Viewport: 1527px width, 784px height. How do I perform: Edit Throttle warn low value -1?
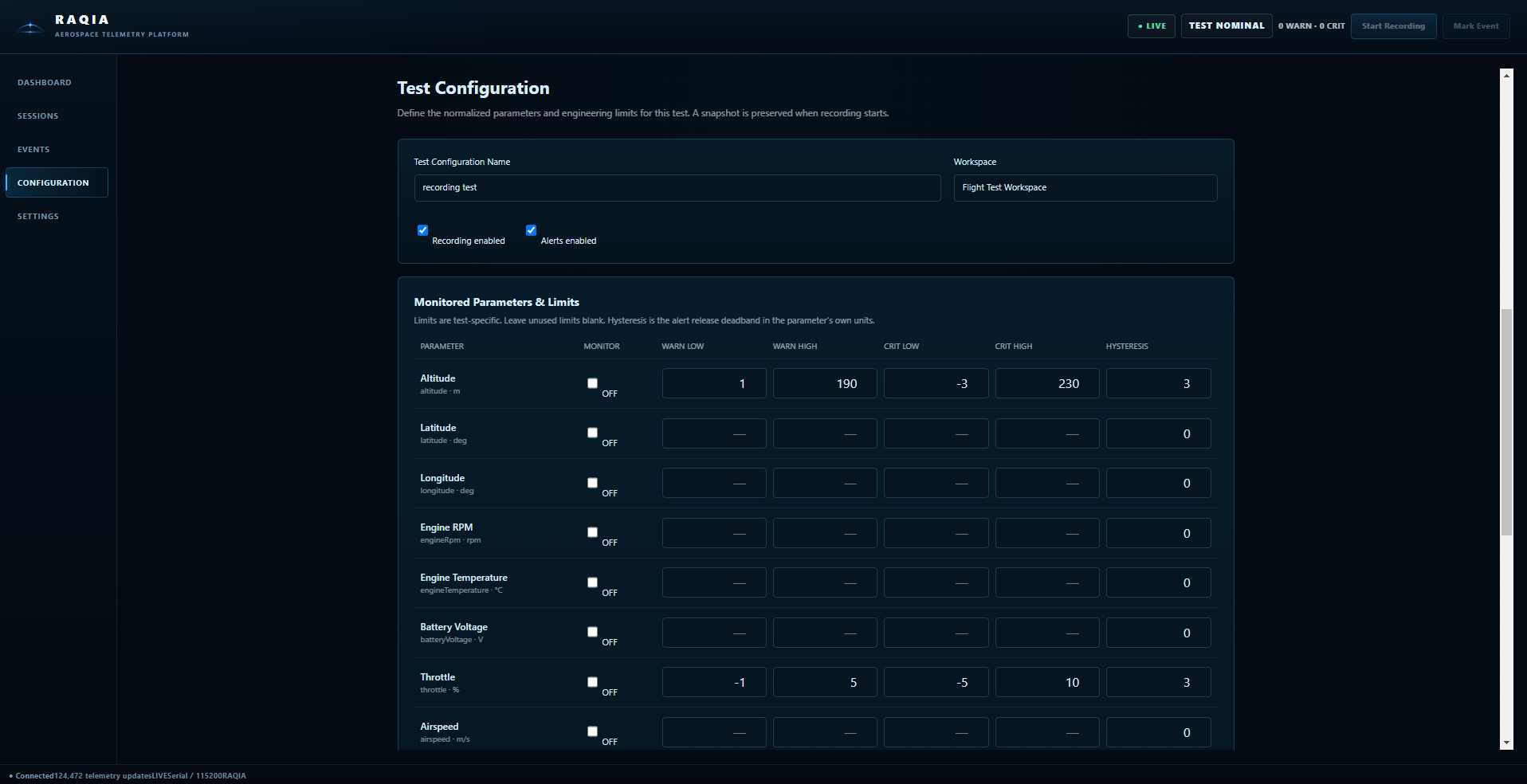(714, 682)
